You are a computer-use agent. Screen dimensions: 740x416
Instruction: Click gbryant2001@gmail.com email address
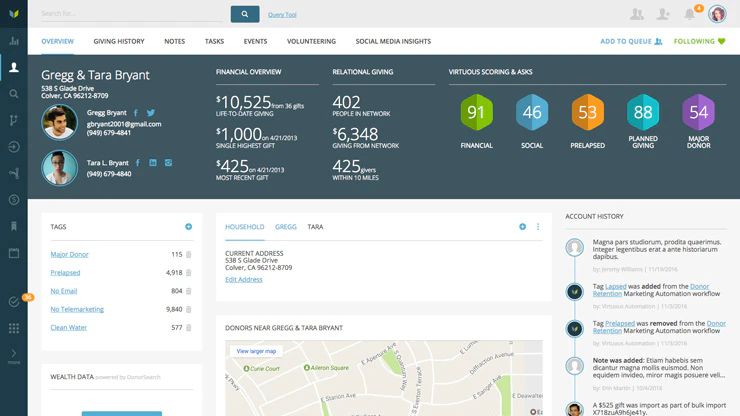point(124,124)
